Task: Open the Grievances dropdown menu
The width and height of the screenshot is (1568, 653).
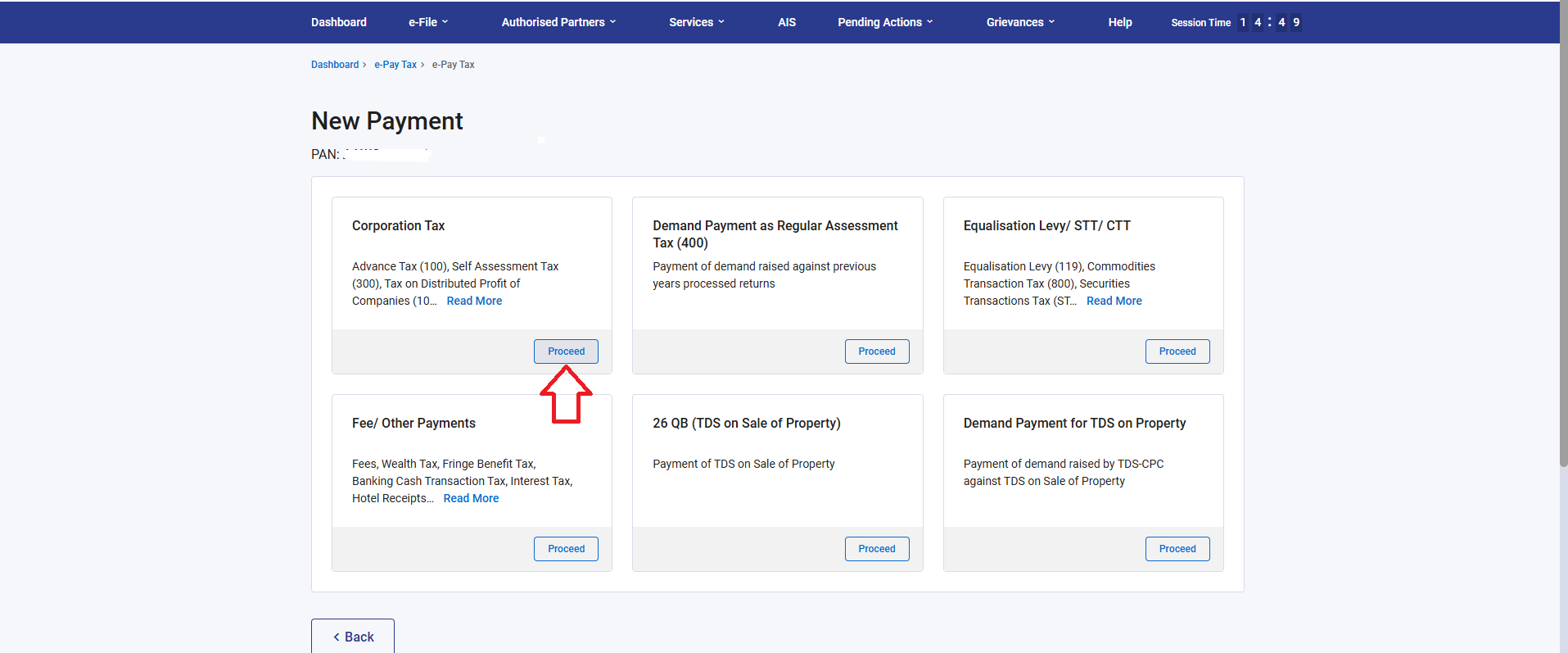Action: 1020,22
